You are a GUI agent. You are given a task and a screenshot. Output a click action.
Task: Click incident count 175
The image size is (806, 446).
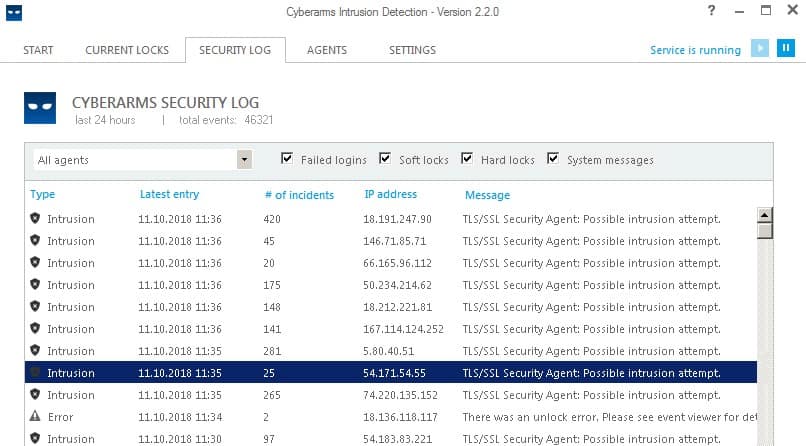tap(272, 285)
